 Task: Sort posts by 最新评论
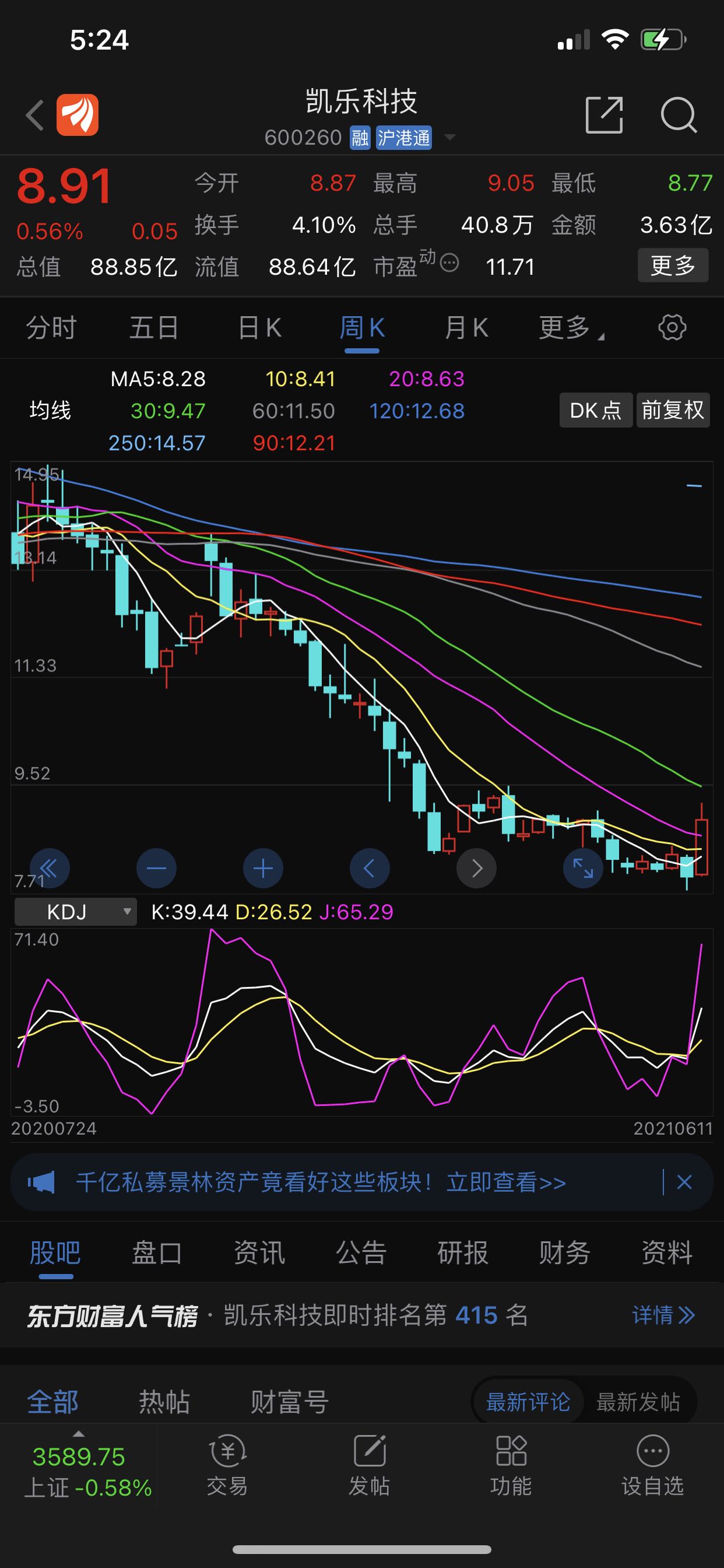(528, 1401)
